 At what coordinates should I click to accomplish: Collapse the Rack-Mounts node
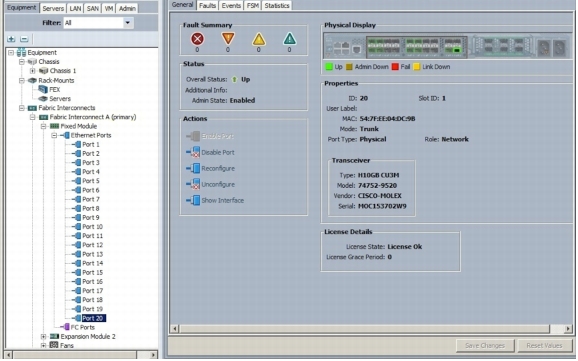tap(22, 80)
